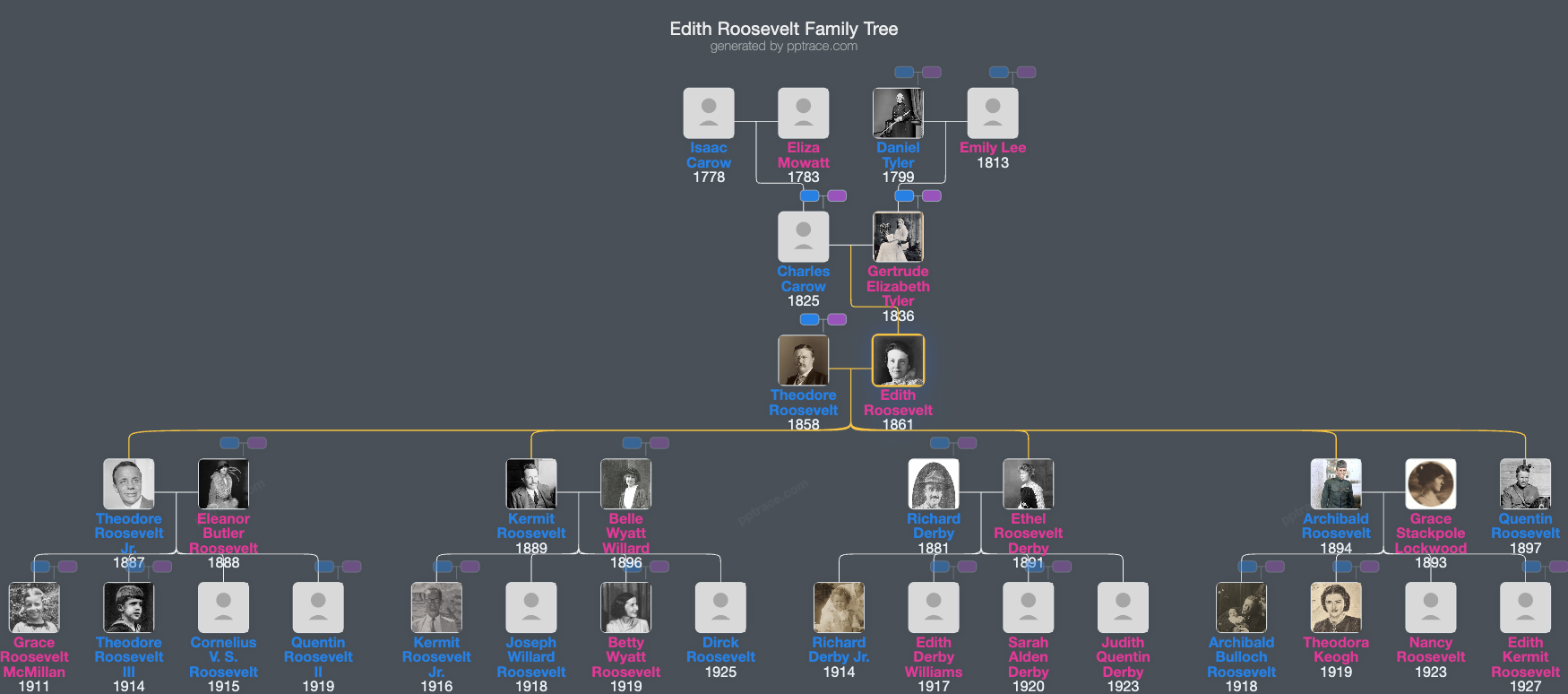Select Quentin Roosevelt II's placeholder icon

[318, 608]
